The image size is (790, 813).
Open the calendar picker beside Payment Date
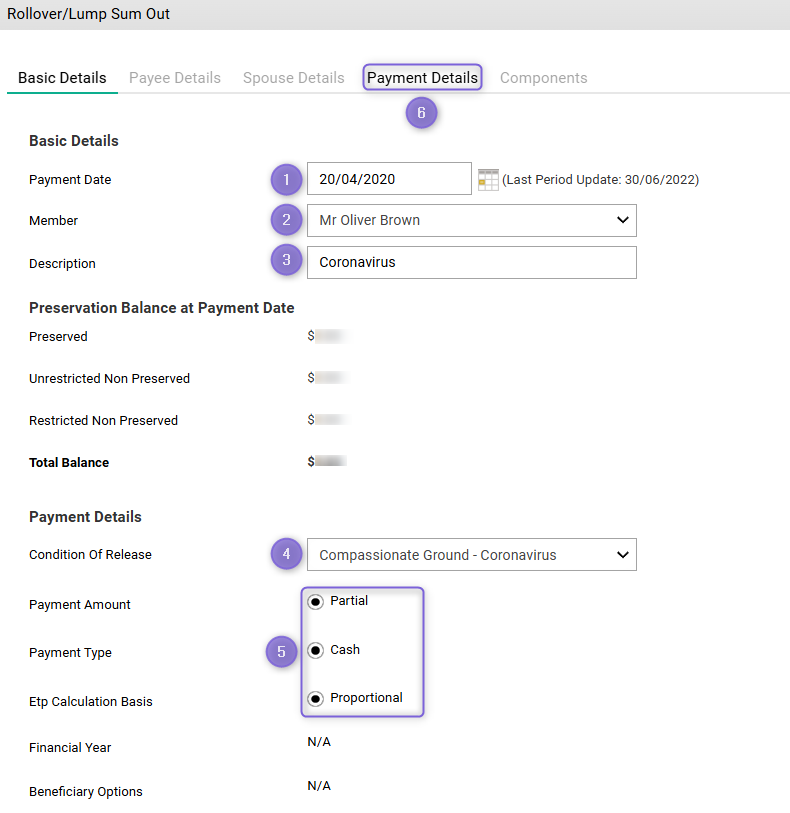[x=488, y=180]
